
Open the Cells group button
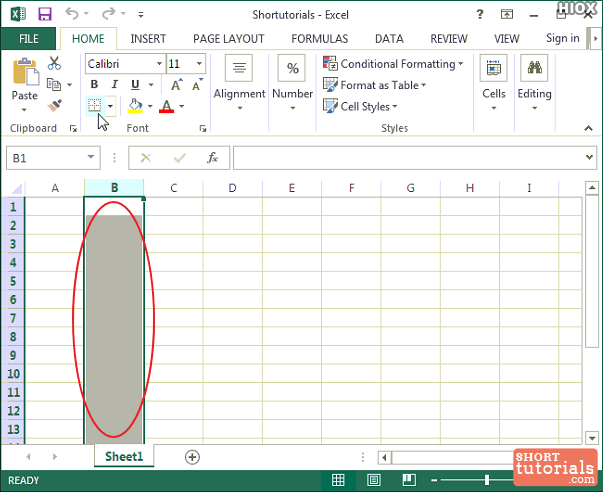(494, 83)
